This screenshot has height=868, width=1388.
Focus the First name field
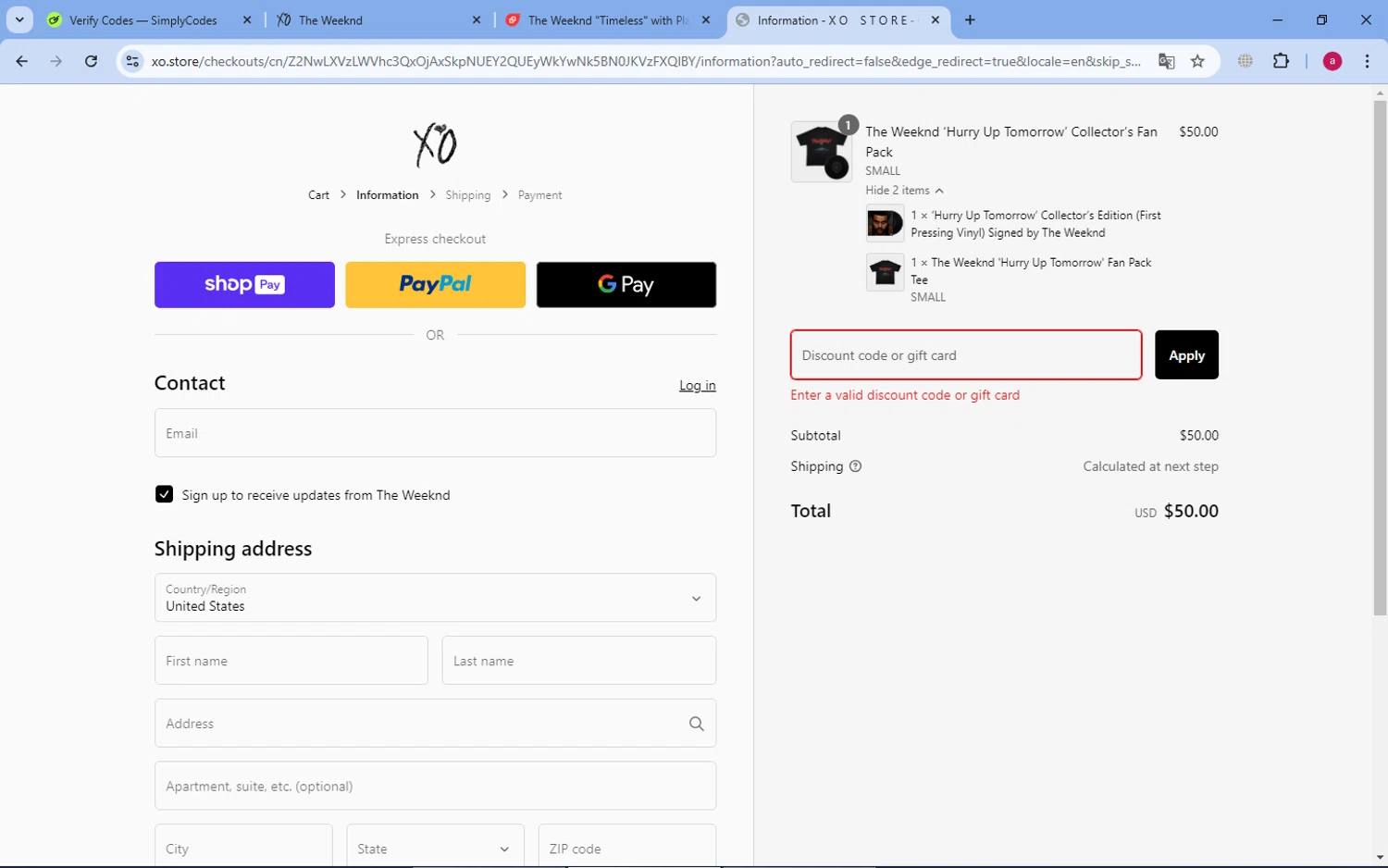point(291,661)
